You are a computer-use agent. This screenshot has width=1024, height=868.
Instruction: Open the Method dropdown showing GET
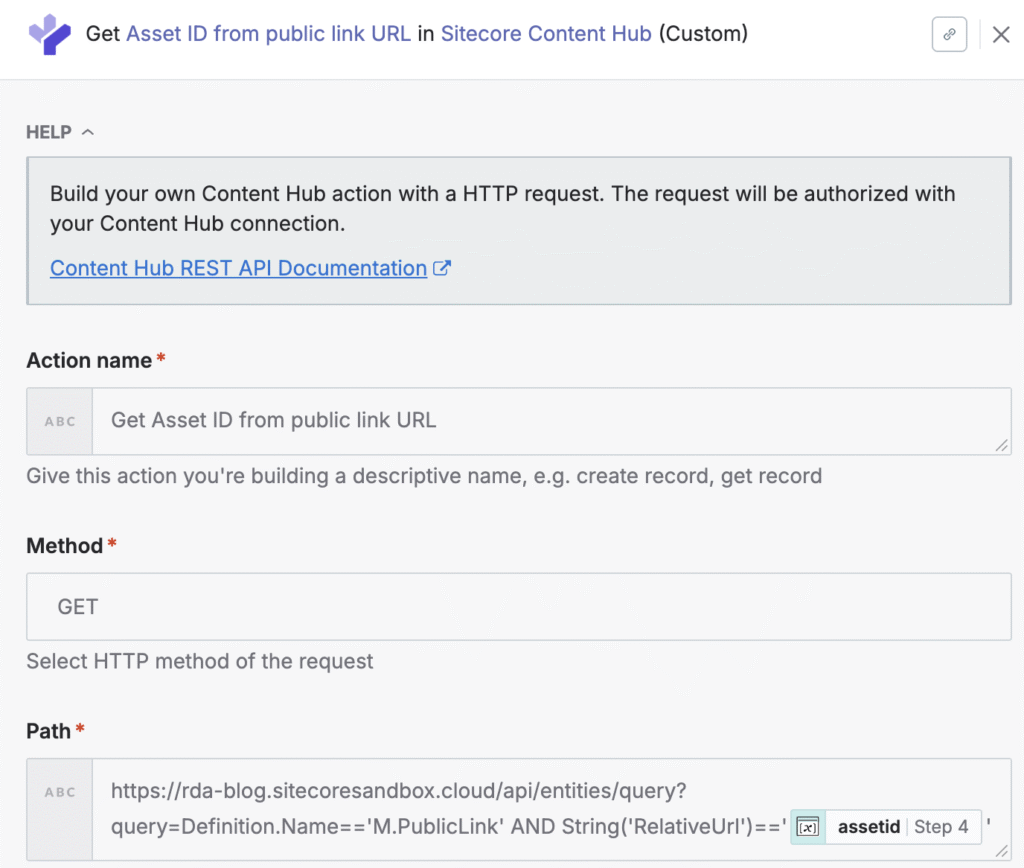519,607
